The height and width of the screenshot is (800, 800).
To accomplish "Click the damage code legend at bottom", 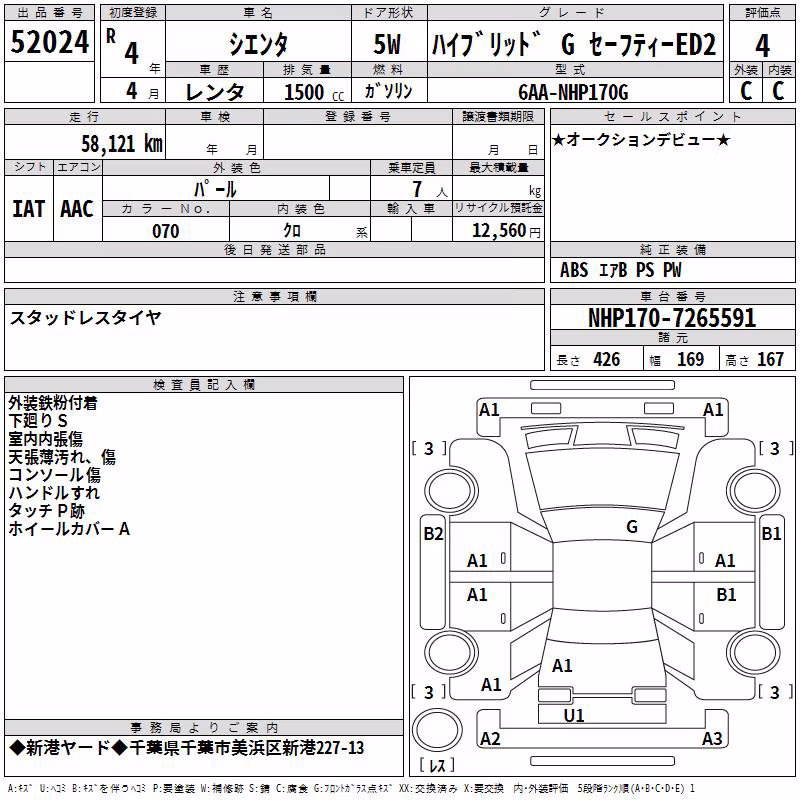I will (x=351, y=788).
